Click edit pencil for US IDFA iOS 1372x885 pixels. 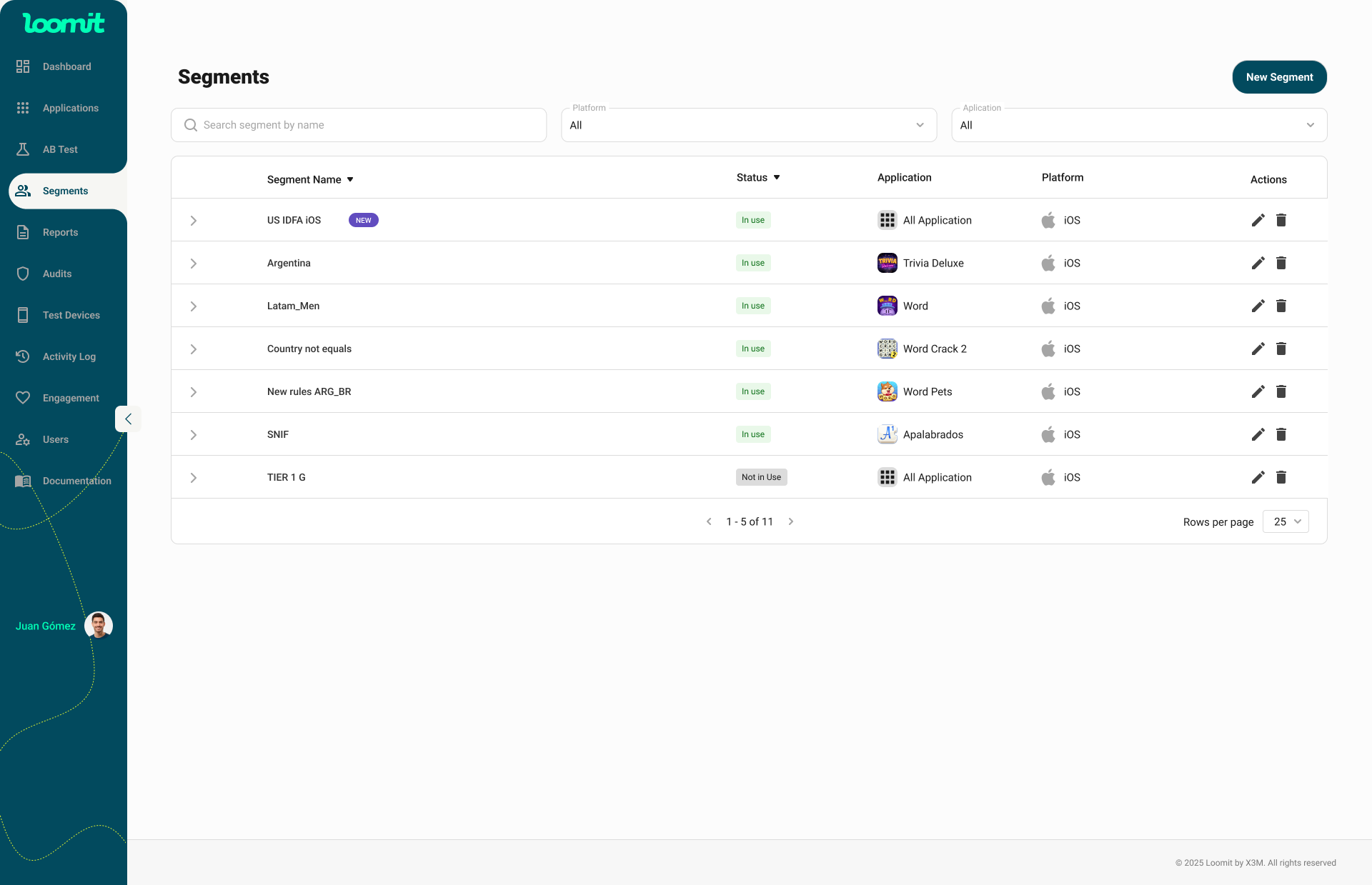pos(1258,220)
